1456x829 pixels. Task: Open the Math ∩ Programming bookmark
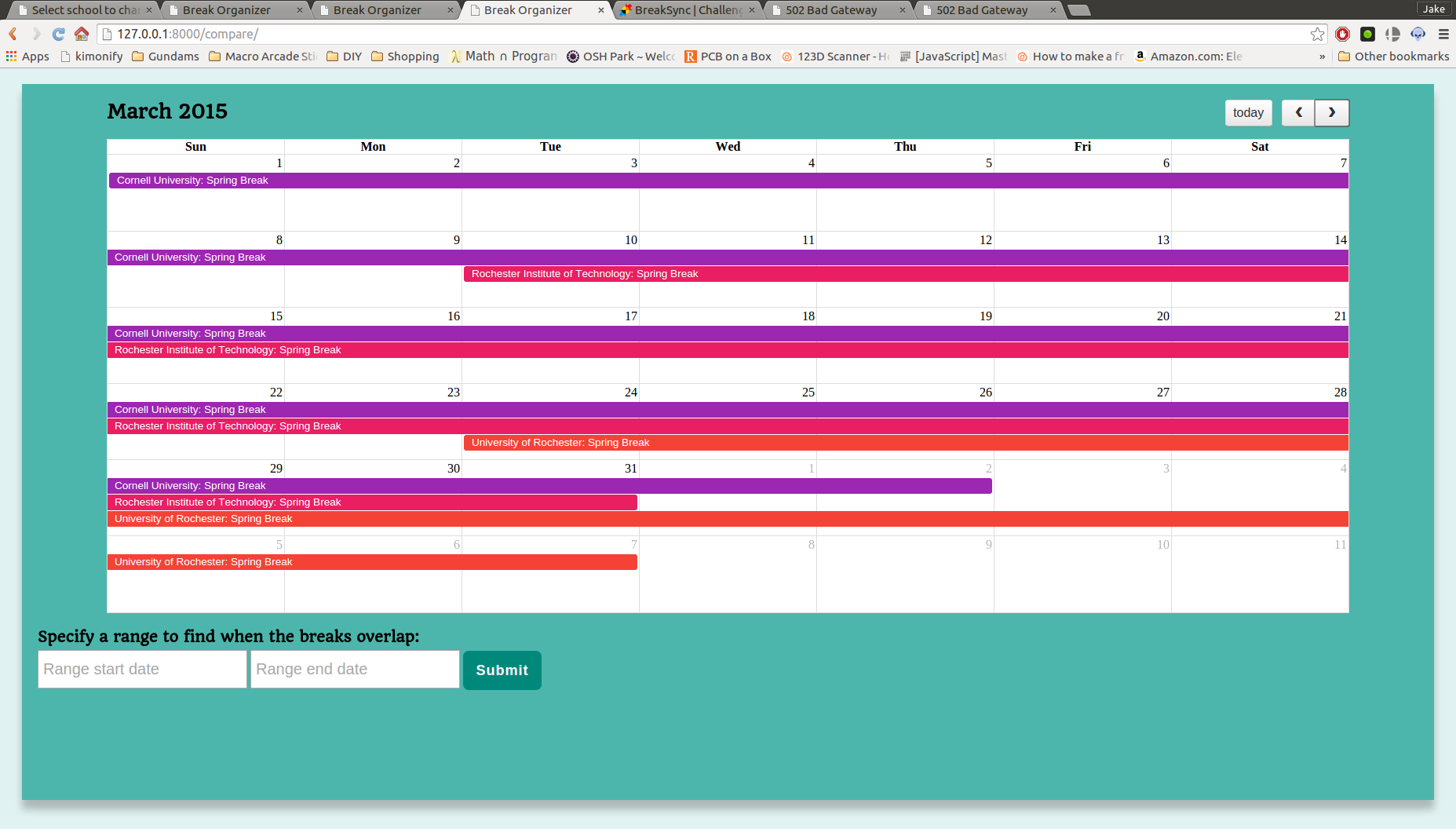click(x=503, y=57)
